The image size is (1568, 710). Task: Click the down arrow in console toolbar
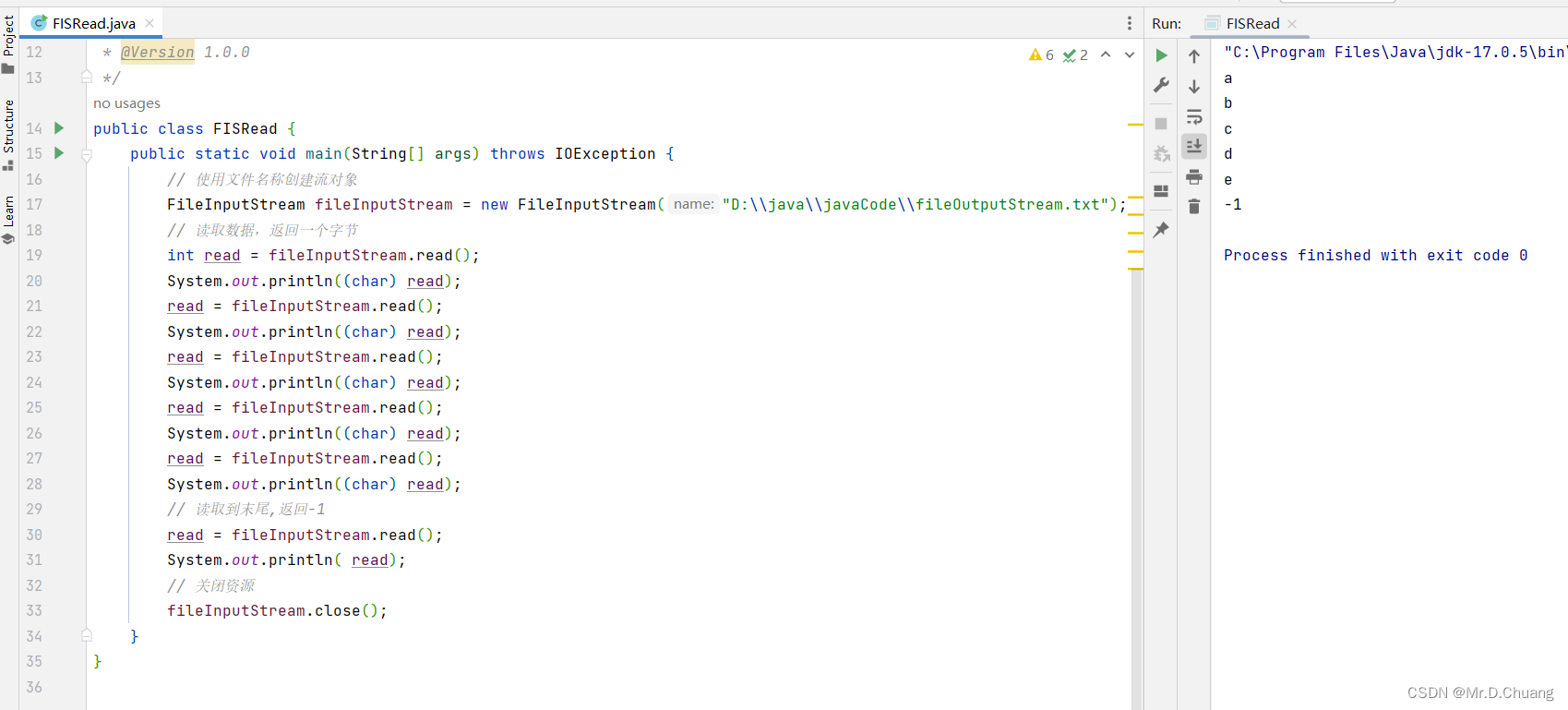point(1194,87)
